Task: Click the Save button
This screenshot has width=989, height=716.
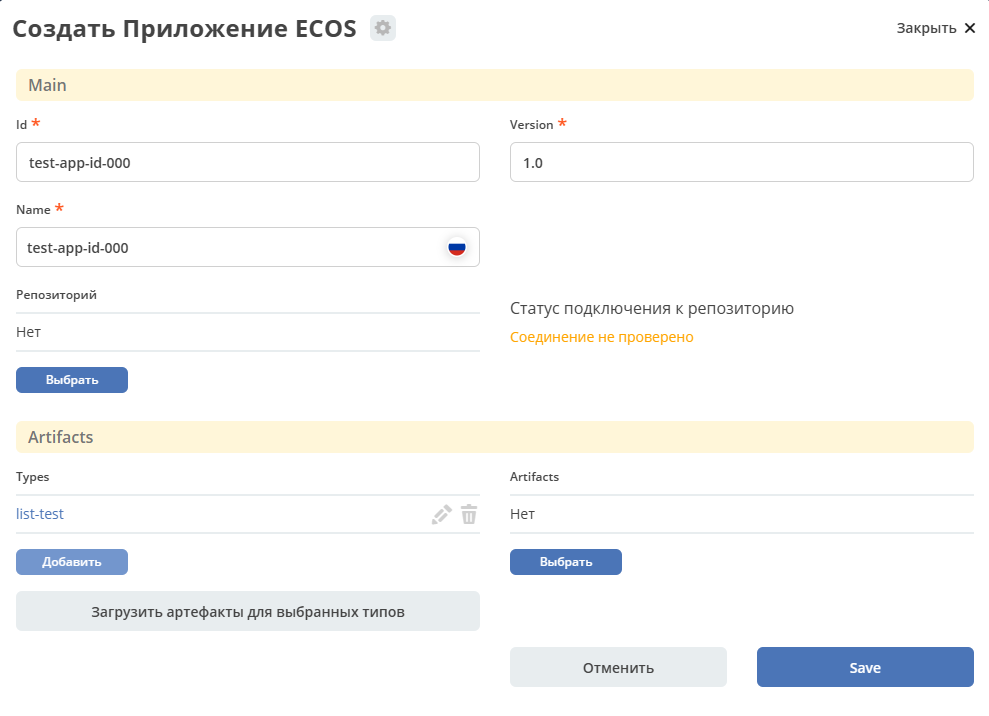Action: click(x=865, y=667)
